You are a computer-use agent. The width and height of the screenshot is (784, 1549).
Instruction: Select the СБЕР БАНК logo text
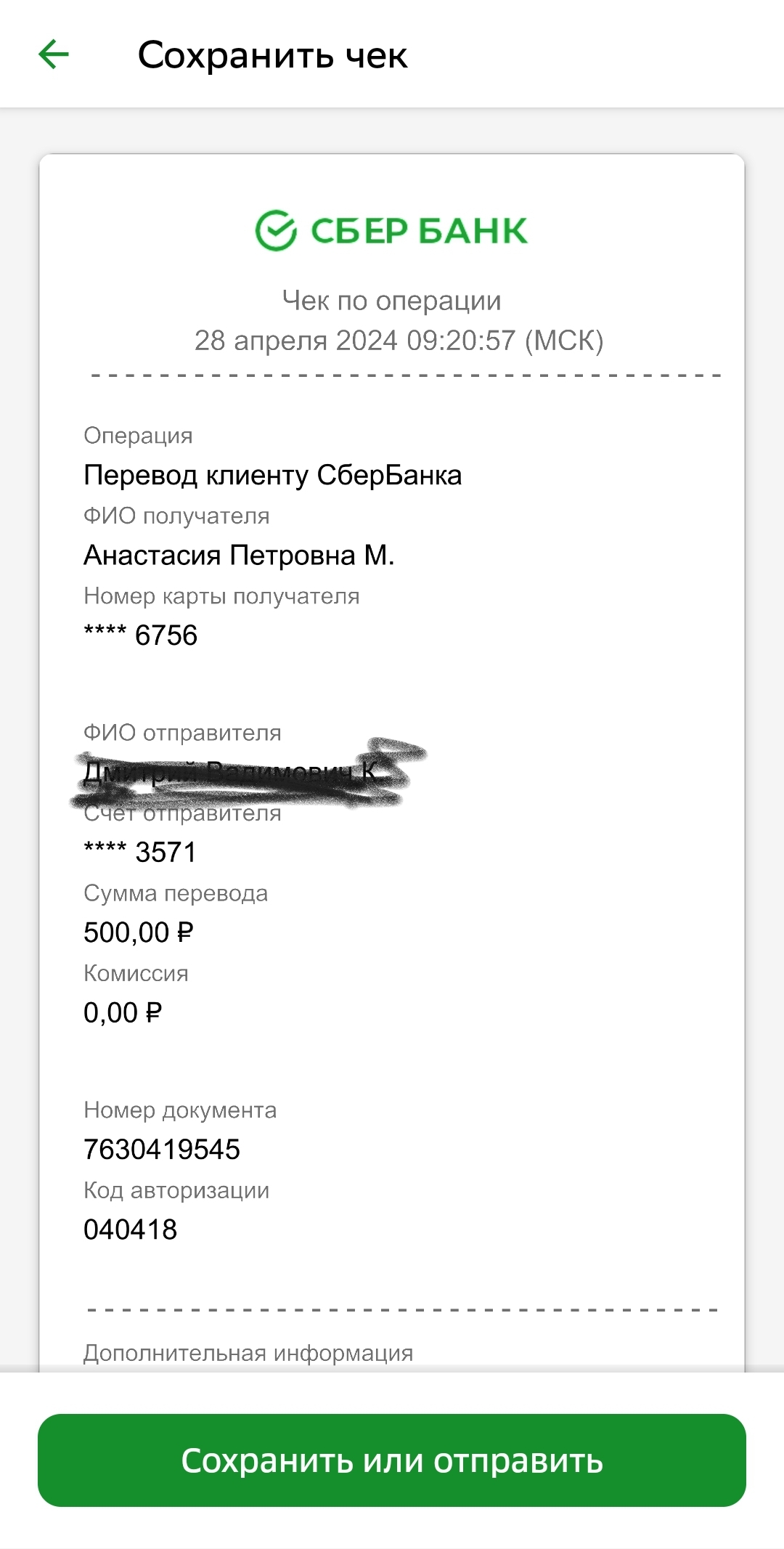419,231
